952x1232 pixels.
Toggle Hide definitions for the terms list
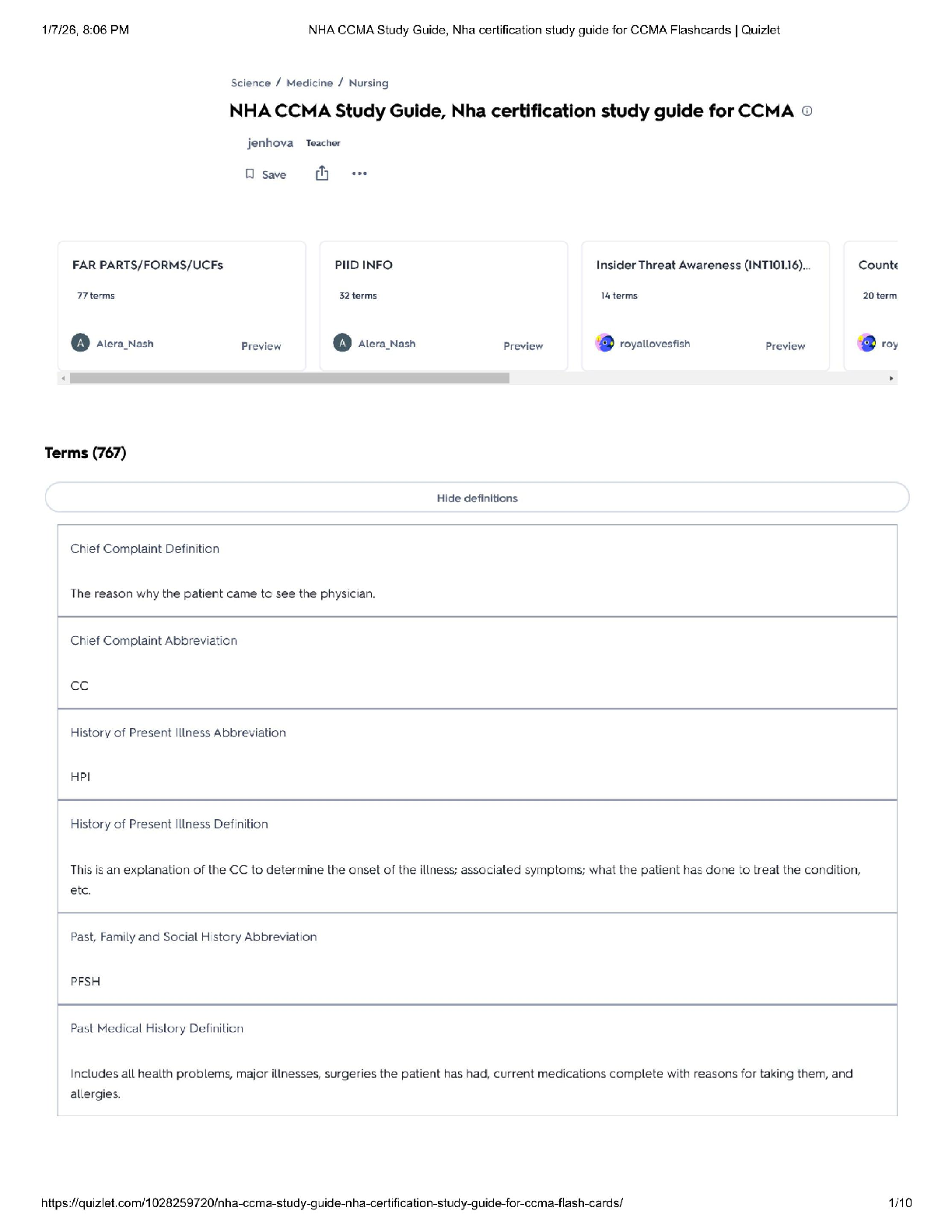point(477,498)
